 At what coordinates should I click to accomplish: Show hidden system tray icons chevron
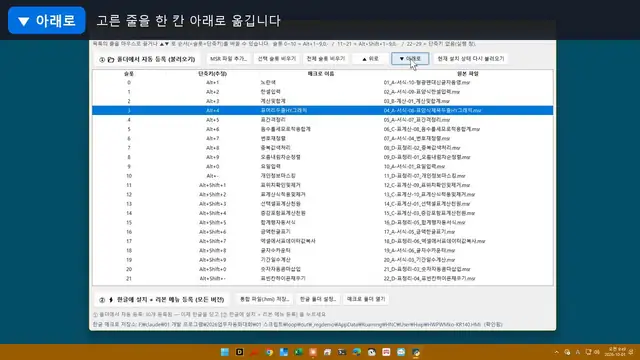556,352
